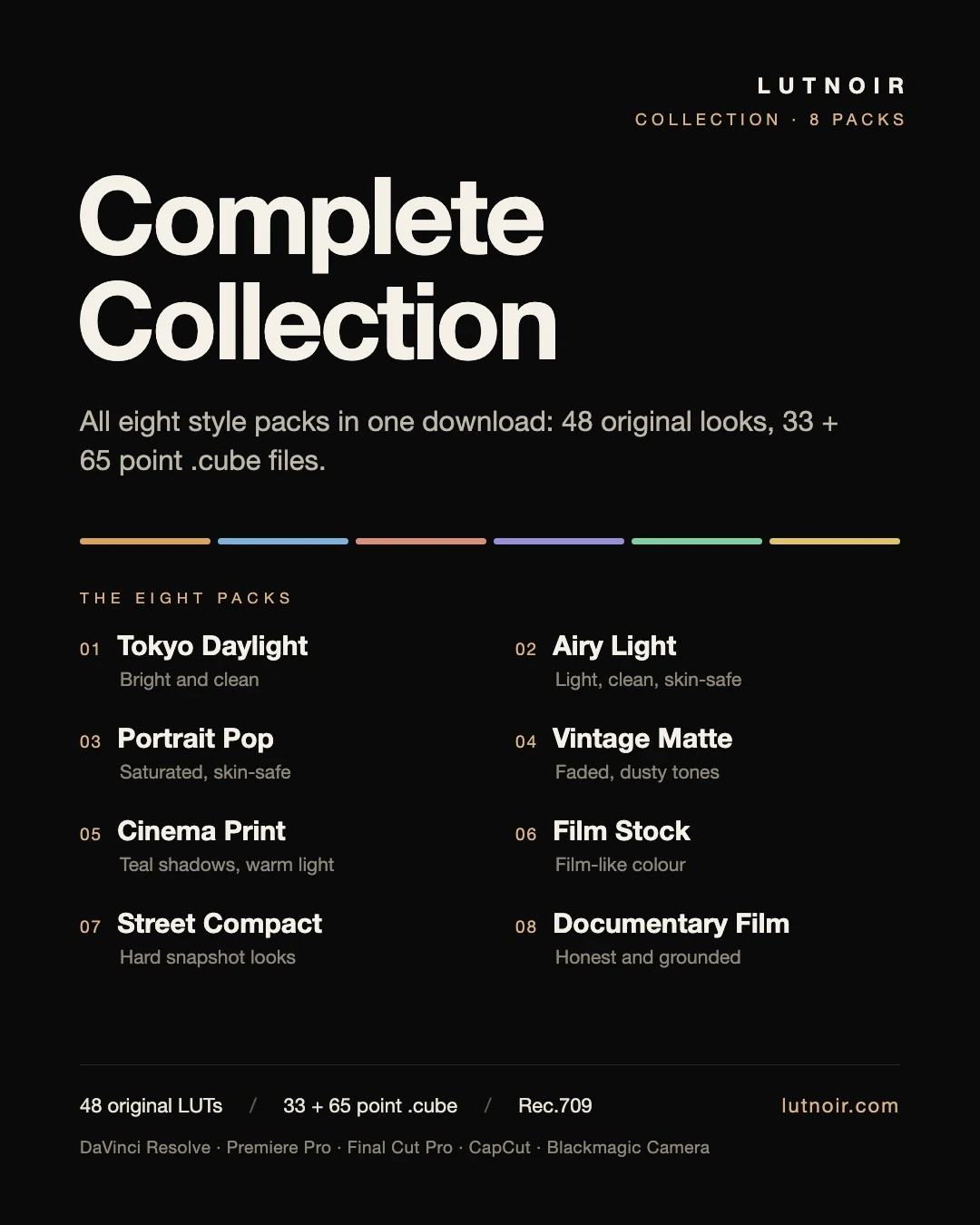Screen dimensions: 980x1225
Task: Click '33 + 65 point .cube' footer text
Action: (x=370, y=1106)
